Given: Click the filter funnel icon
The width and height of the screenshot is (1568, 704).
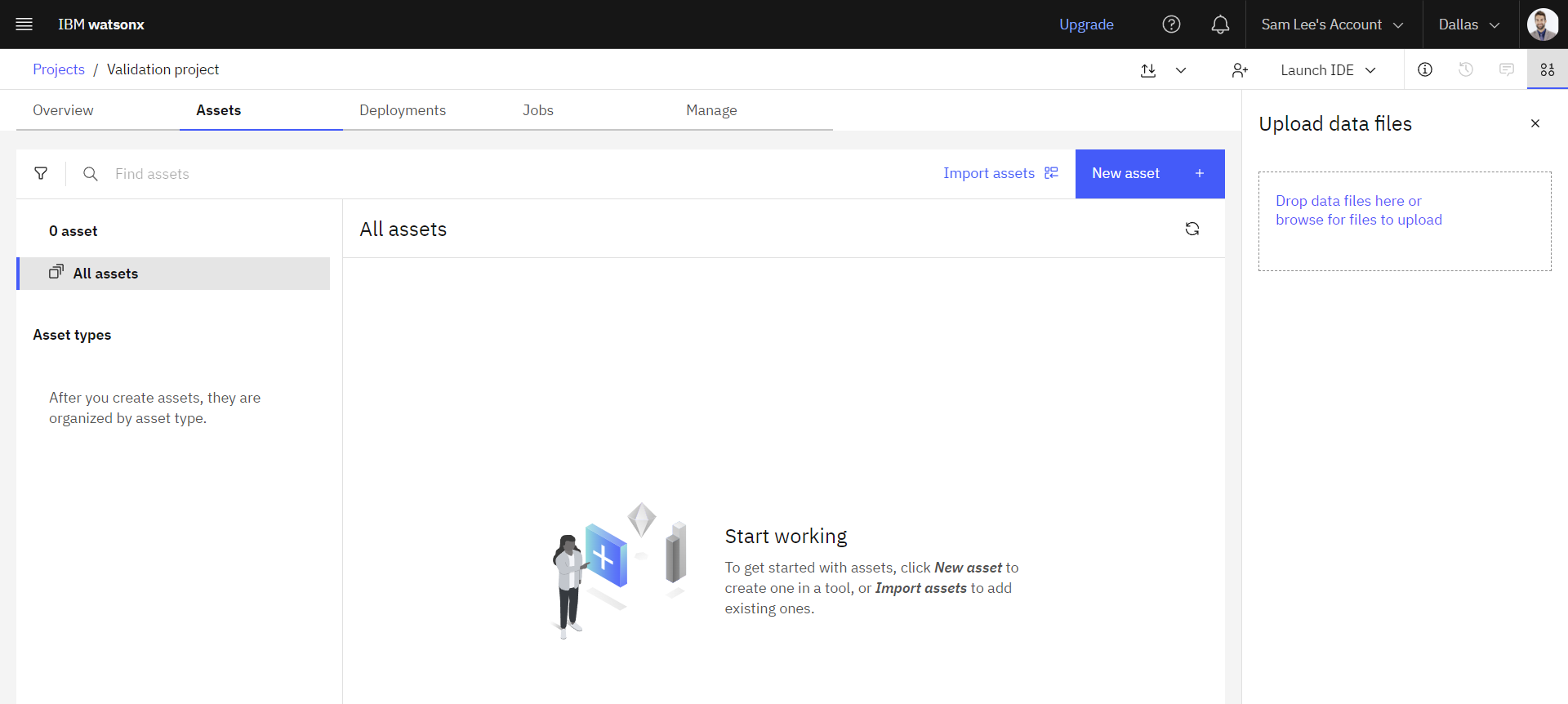Looking at the screenshot, I should 41,173.
